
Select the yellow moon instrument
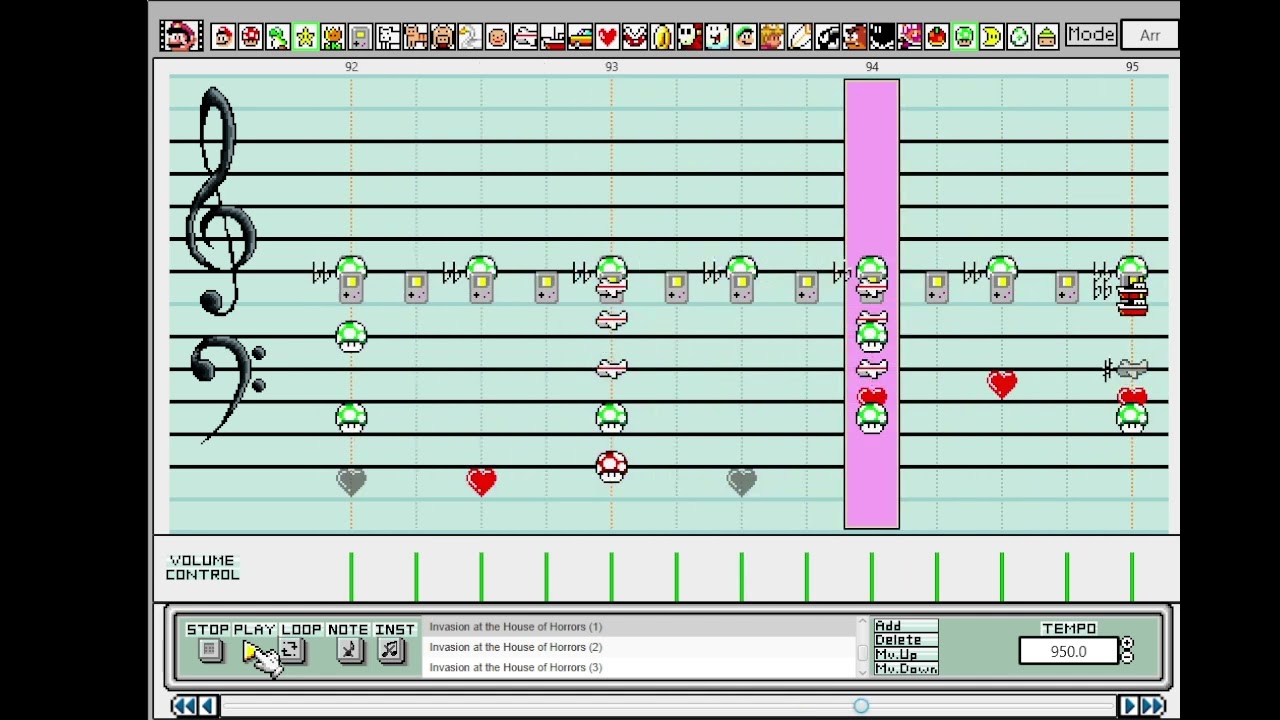(x=992, y=37)
